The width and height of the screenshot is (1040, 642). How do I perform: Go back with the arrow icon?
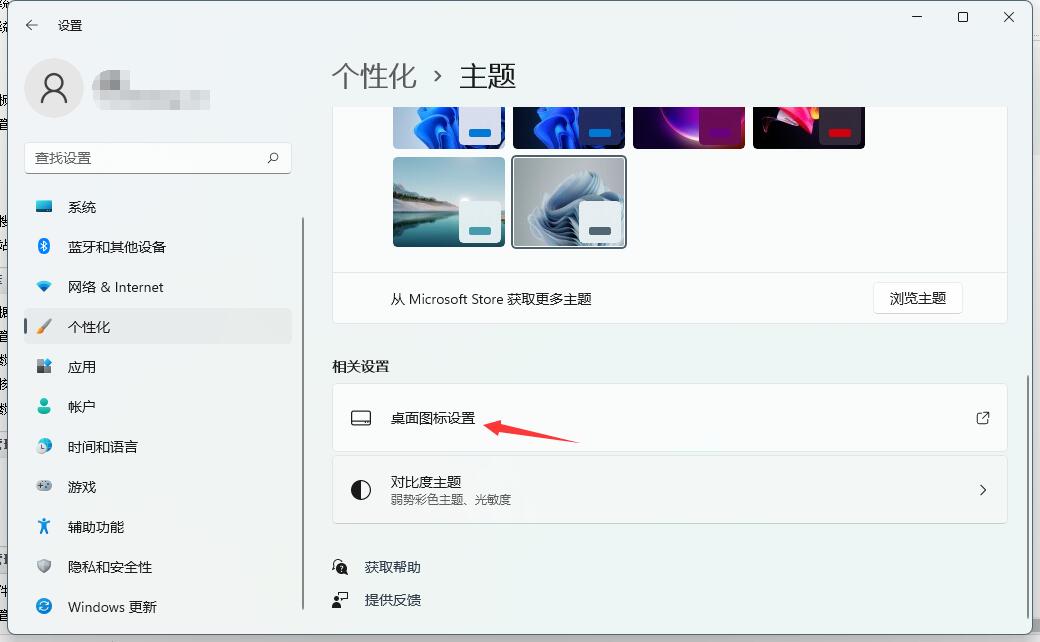point(32,25)
